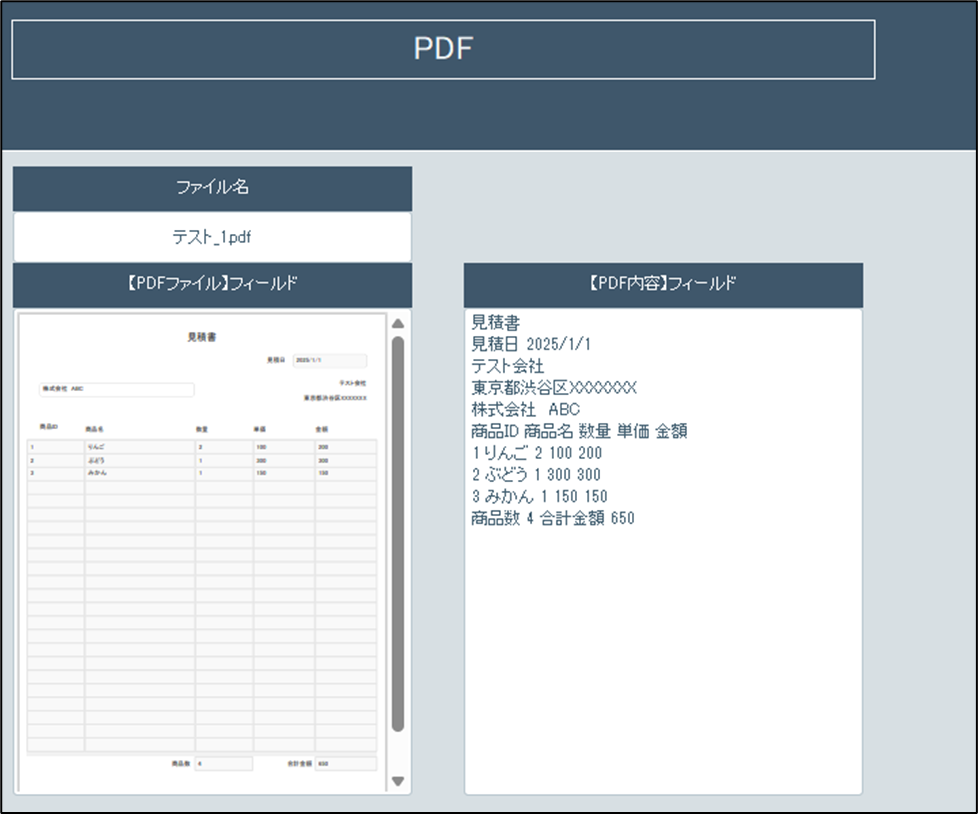
Task: Click the テスト_1.pdf file name field
Action: [212, 237]
